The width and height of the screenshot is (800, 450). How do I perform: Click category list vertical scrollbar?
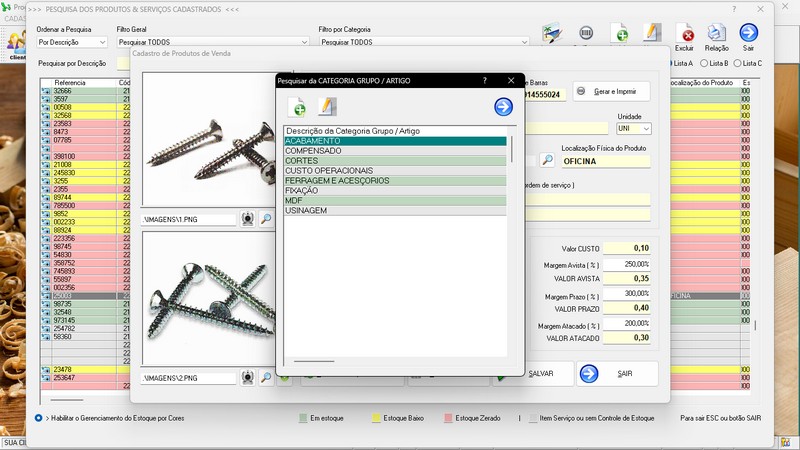click(512, 149)
